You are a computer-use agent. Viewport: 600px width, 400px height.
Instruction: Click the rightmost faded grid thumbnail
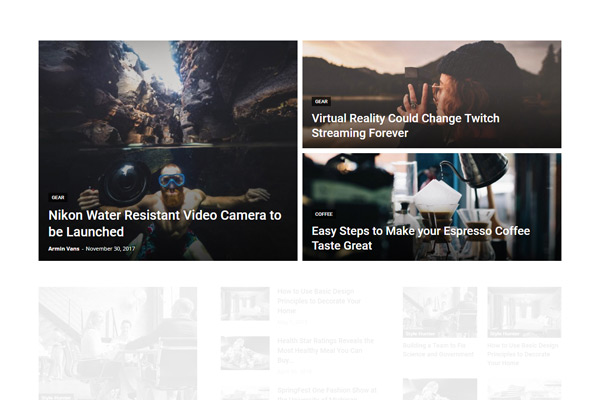[524, 310]
